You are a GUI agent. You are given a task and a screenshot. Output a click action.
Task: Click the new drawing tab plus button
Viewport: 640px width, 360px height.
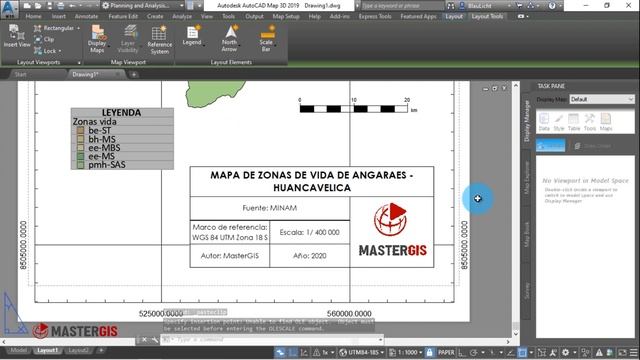click(134, 74)
